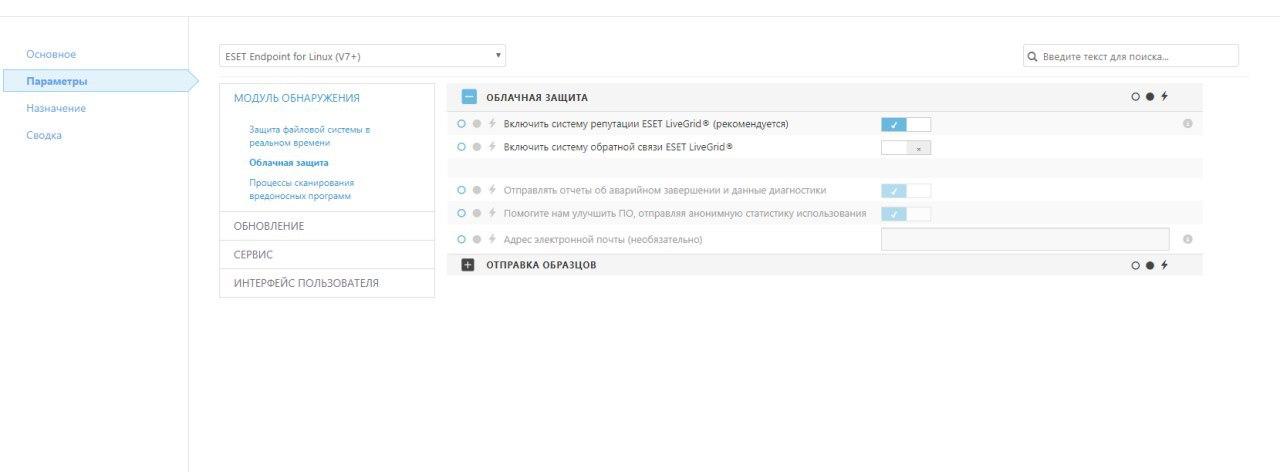Open info icon for LiveGrid reputation system
Viewport: 1280px width, 472px height.
coord(1187,124)
